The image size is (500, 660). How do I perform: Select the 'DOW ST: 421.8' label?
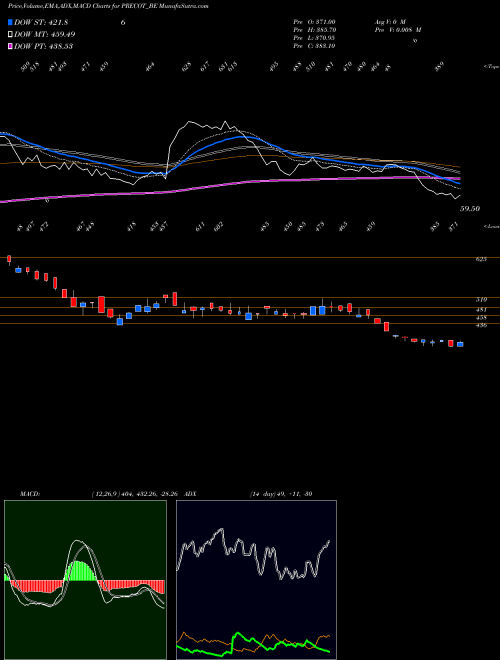[41, 23]
